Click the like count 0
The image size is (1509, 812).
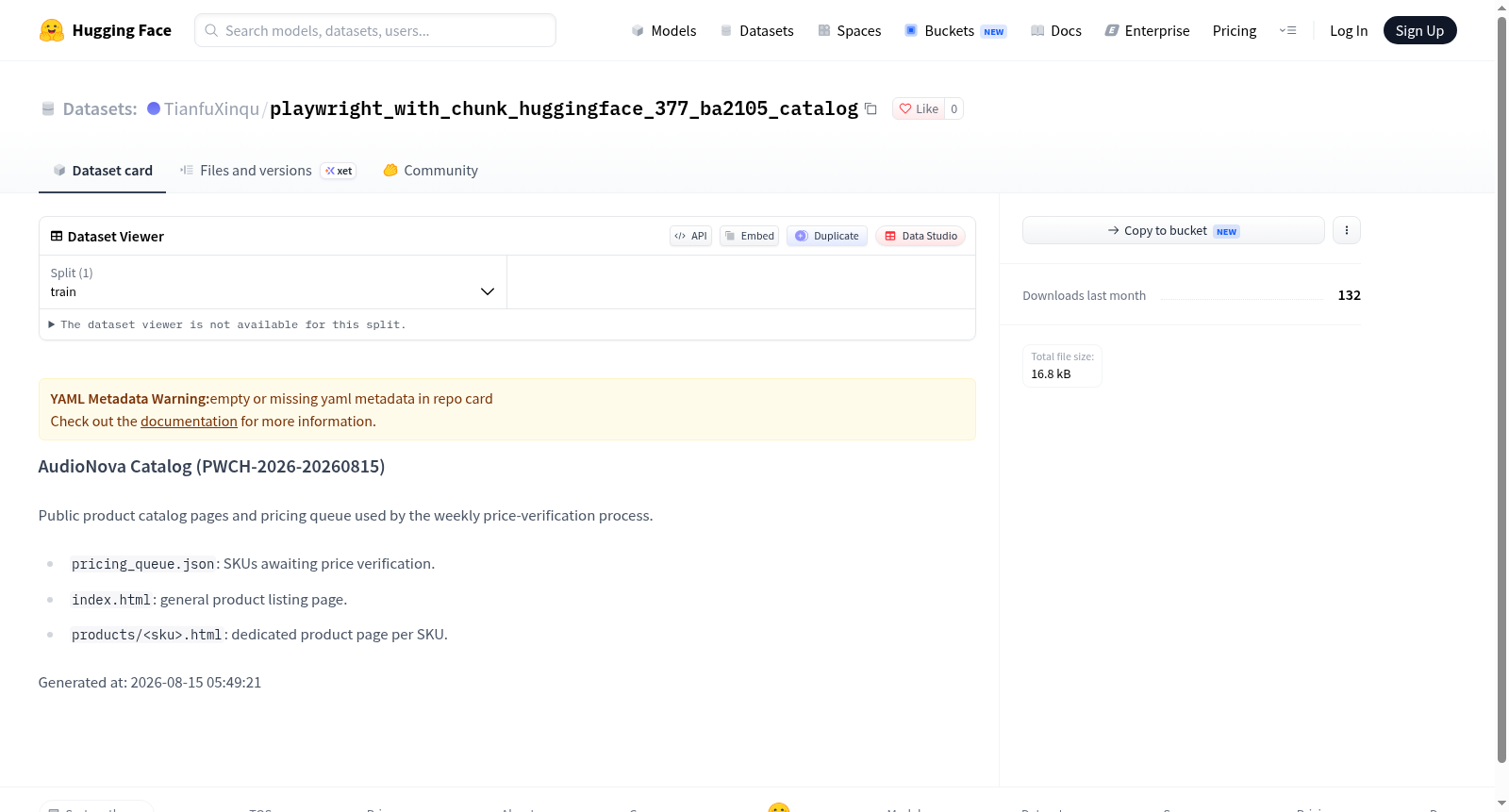coord(954,108)
